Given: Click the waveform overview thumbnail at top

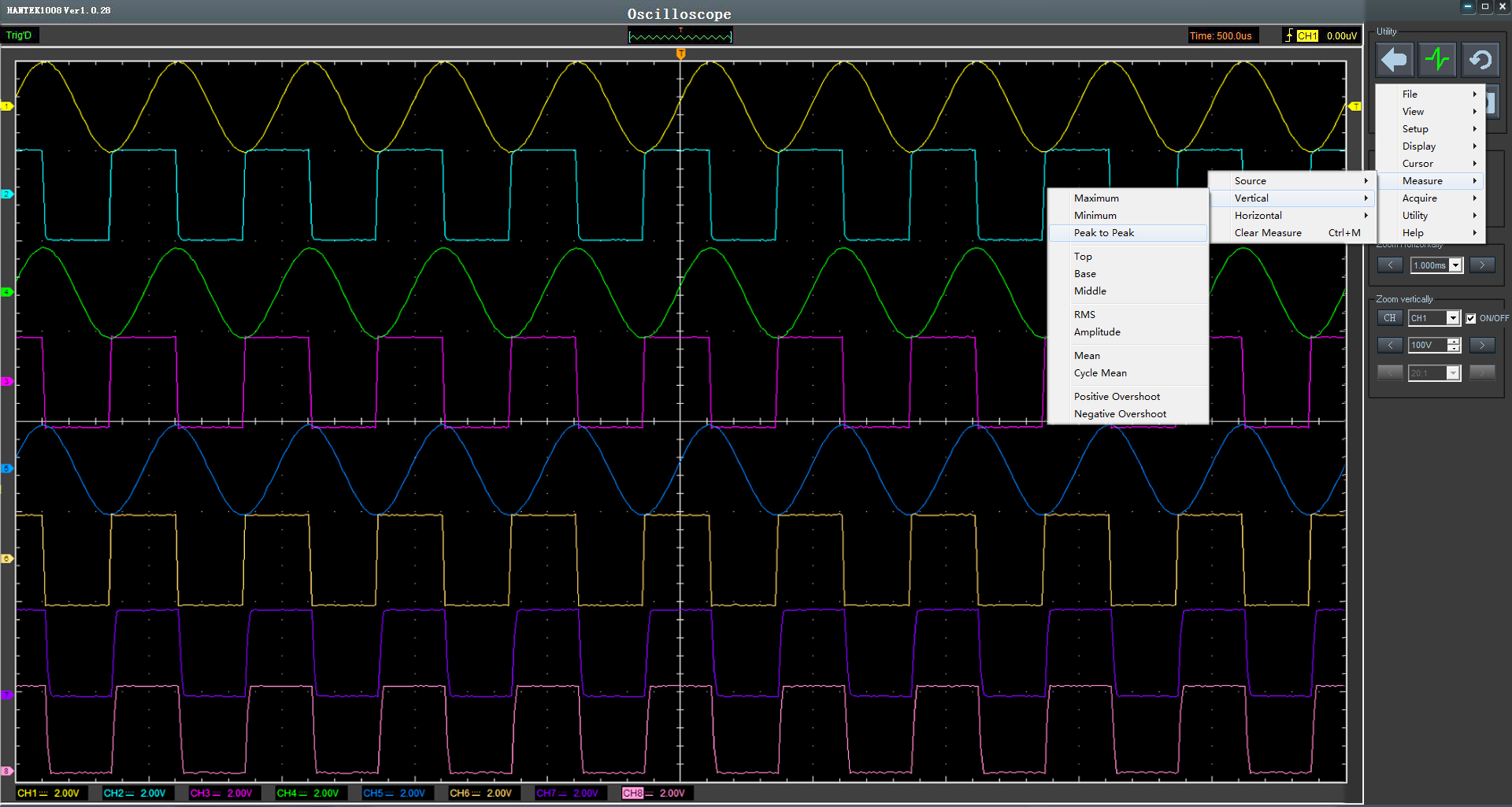Looking at the screenshot, I should coord(680,36).
